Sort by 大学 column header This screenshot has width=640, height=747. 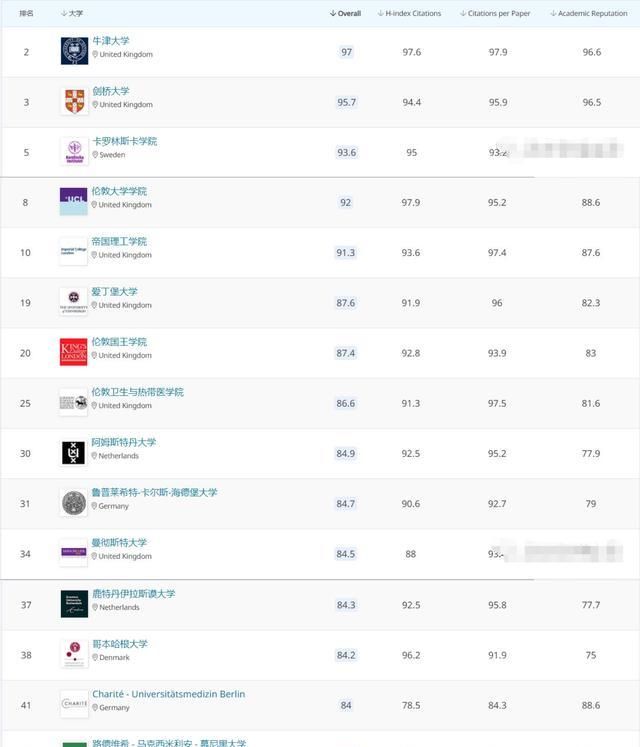tap(72, 13)
